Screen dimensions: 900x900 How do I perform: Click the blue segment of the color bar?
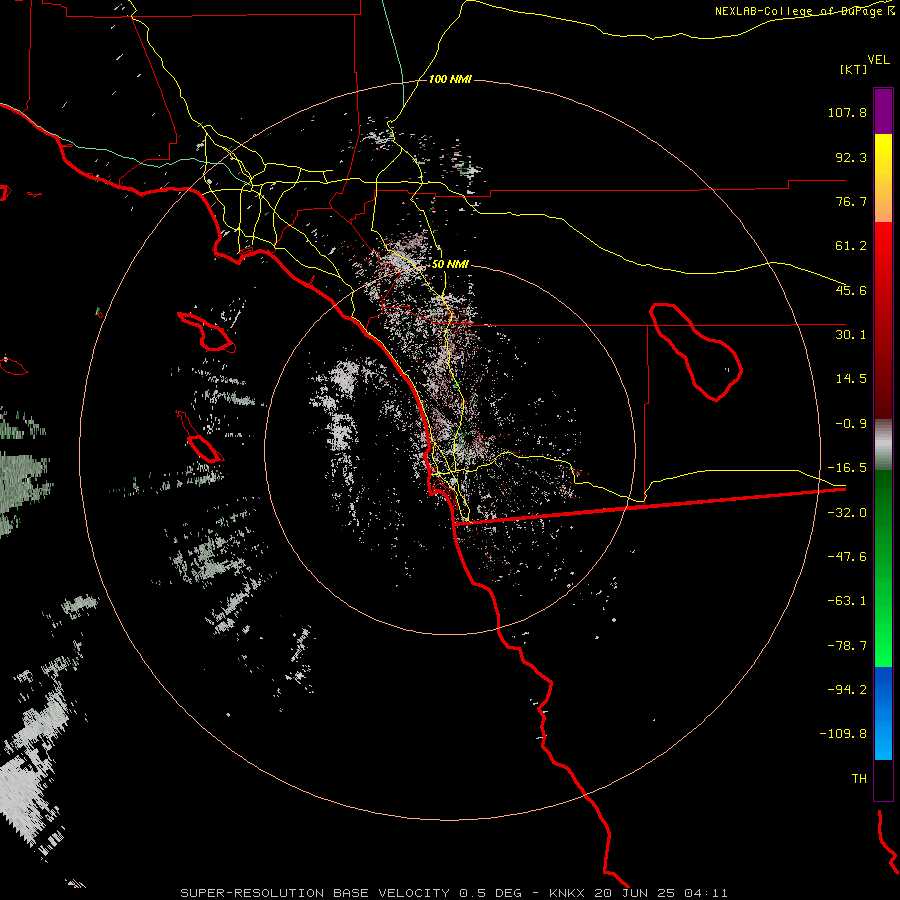tap(883, 713)
